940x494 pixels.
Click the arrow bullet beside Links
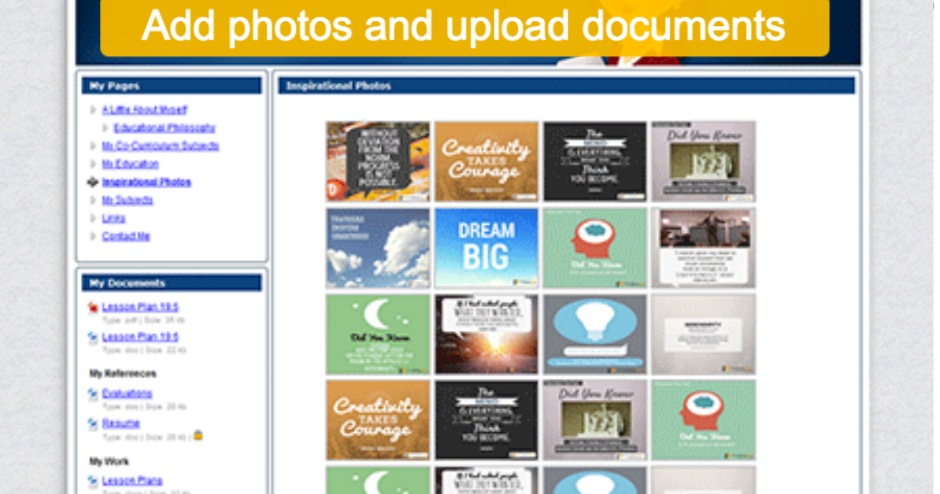coord(93,218)
